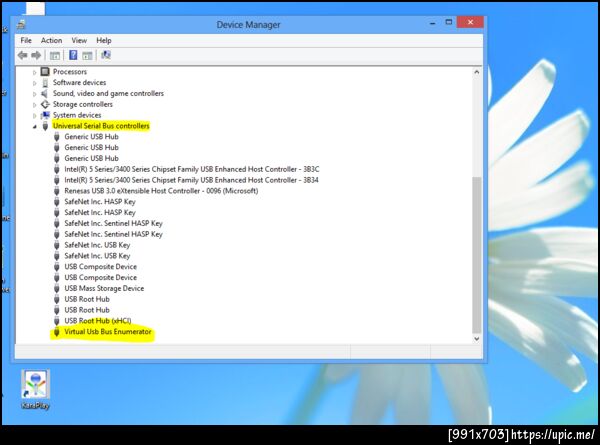Screen dimensions: 600x445
Task: Select the Intel USB Enhanced Host Controller 3B34
Action: 191,180
